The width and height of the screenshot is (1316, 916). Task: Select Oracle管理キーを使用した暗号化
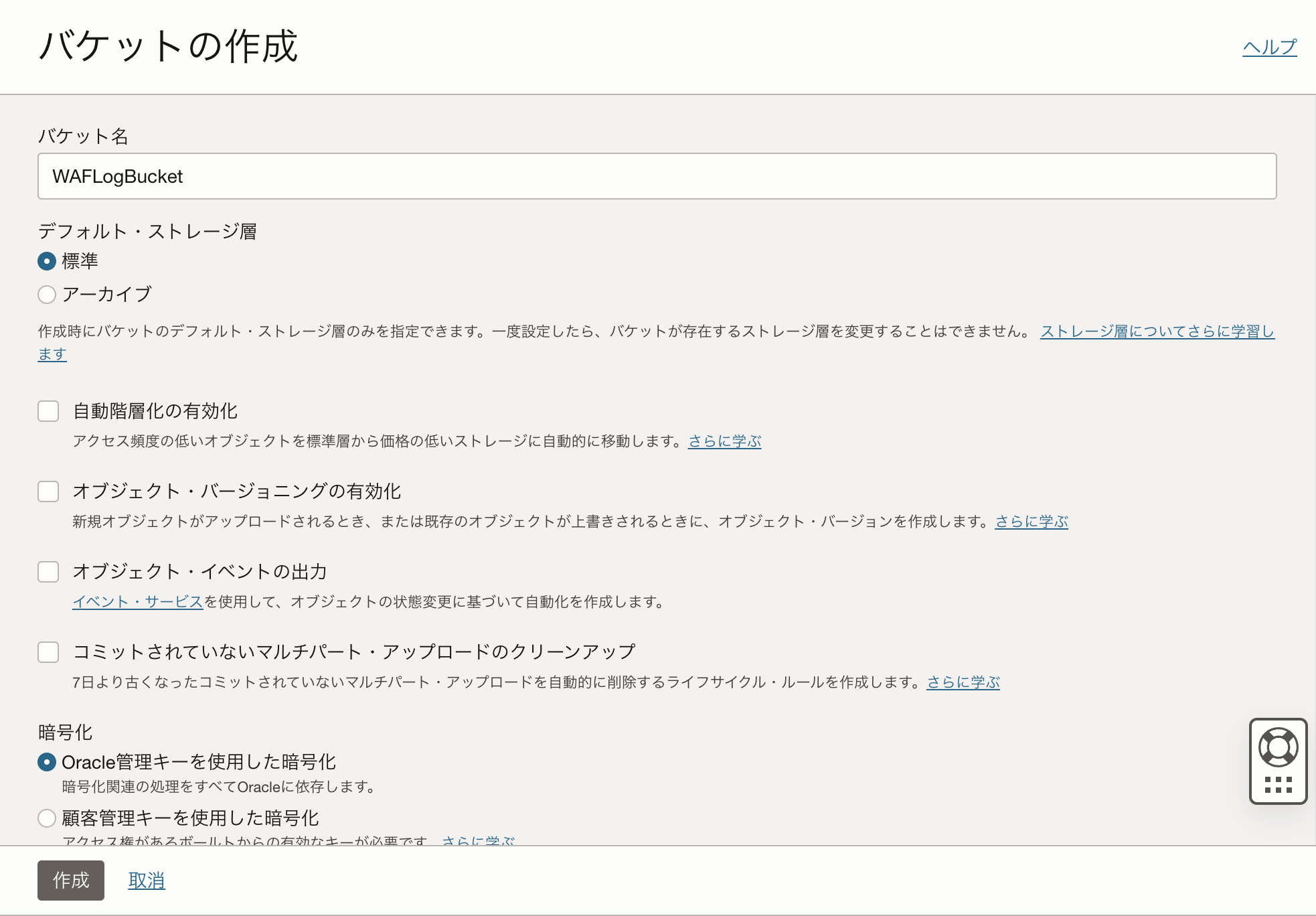coord(46,761)
